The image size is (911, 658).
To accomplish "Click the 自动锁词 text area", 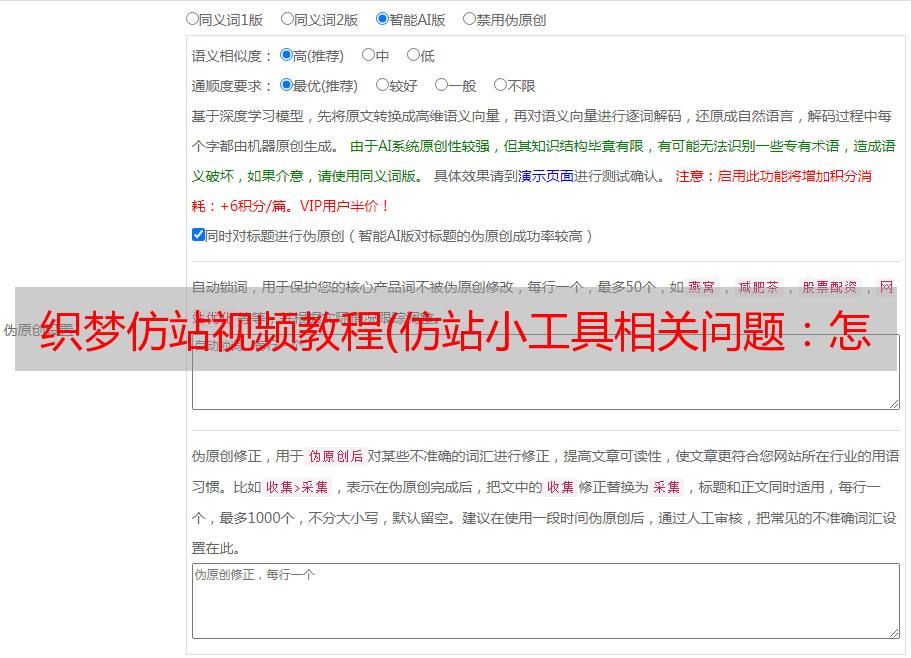I will (x=546, y=372).
